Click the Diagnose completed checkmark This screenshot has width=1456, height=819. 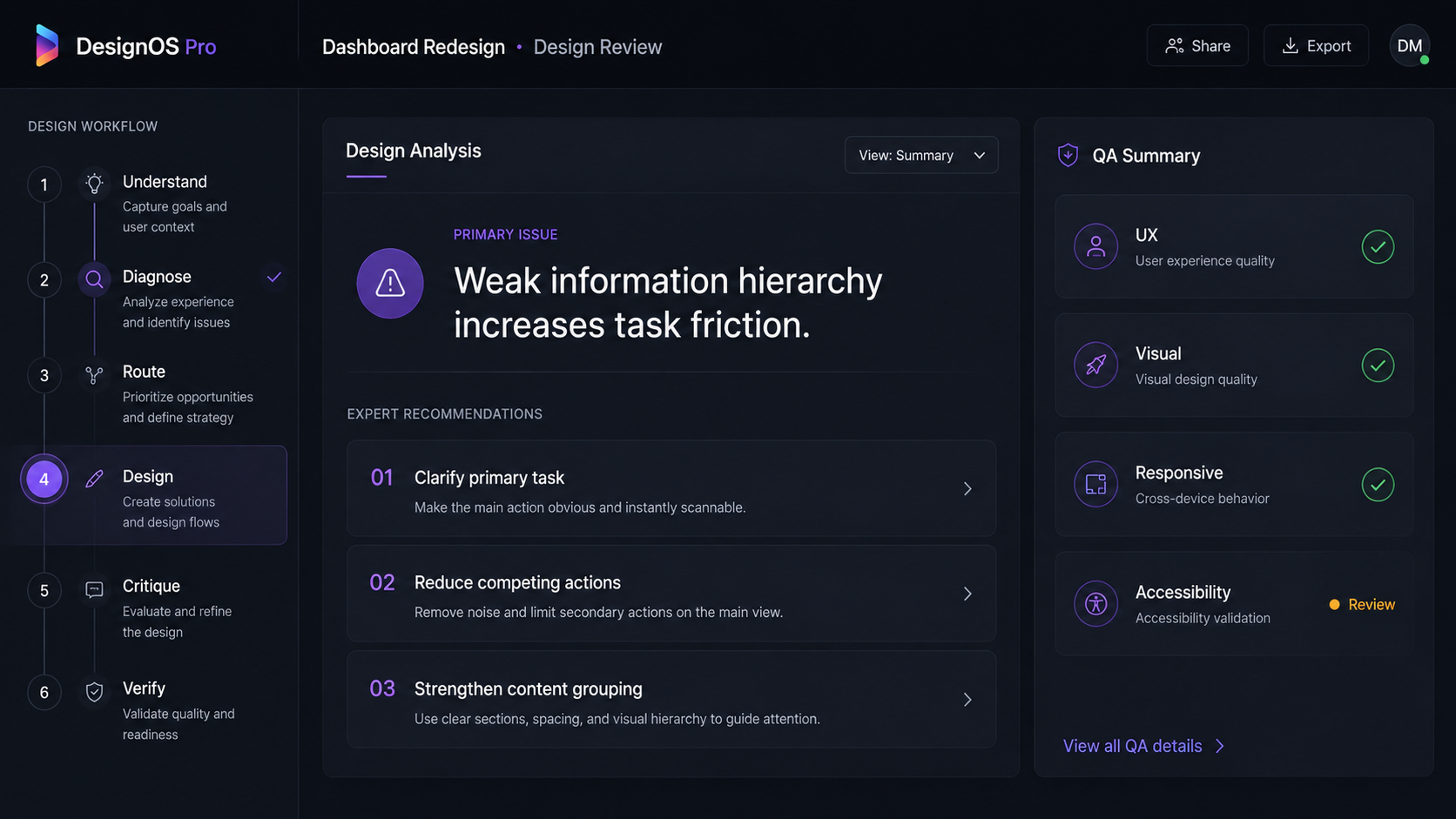pos(274,277)
